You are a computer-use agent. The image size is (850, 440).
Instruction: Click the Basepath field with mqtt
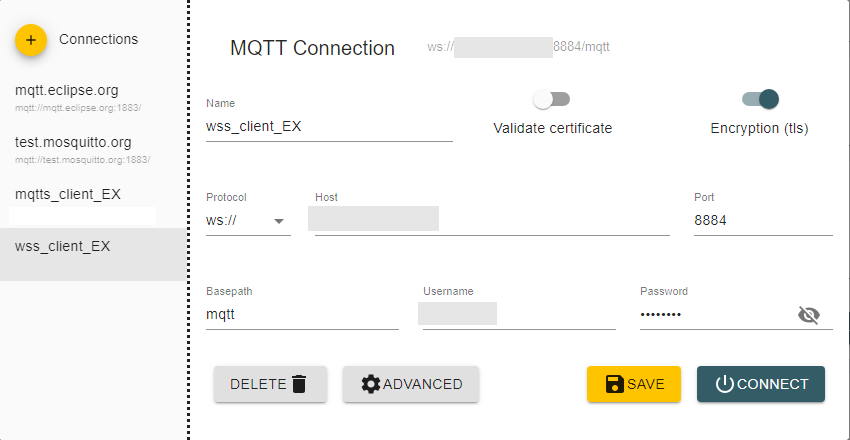pyautogui.click(x=301, y=314)
